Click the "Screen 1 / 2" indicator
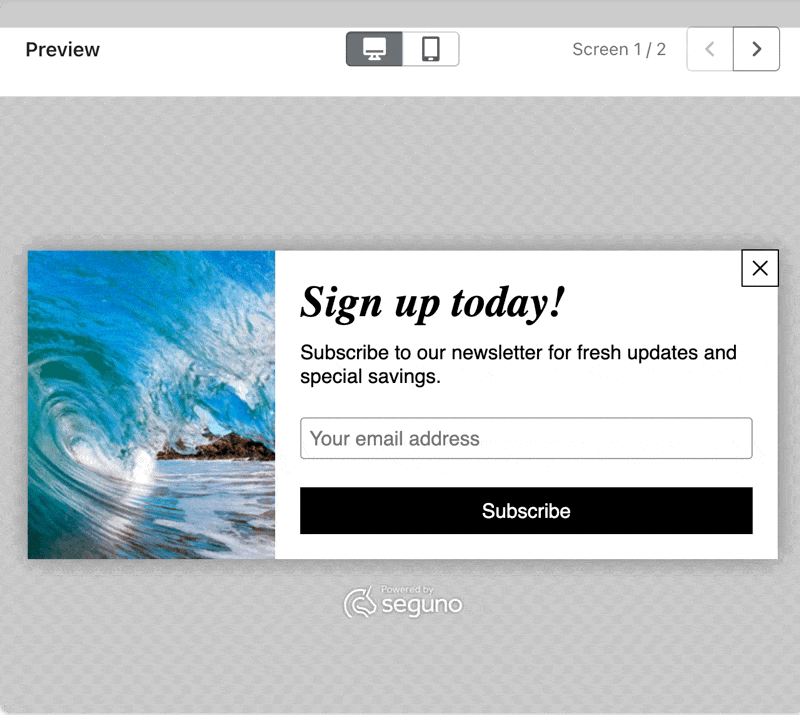The height and width of the screenshot is (715, 800). tap(619, 49)
